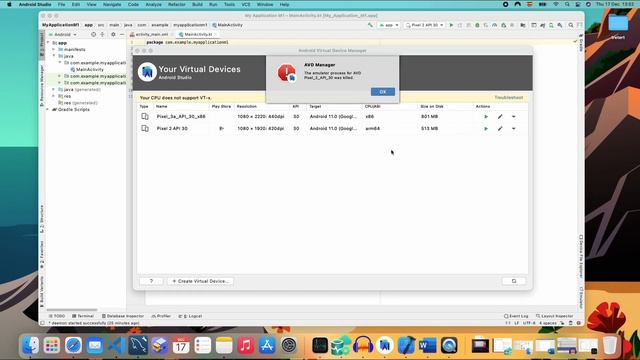Refresh the virtual devices list
Image resolution: width=640 pixels, height=360 pixels.
point(513,281)
